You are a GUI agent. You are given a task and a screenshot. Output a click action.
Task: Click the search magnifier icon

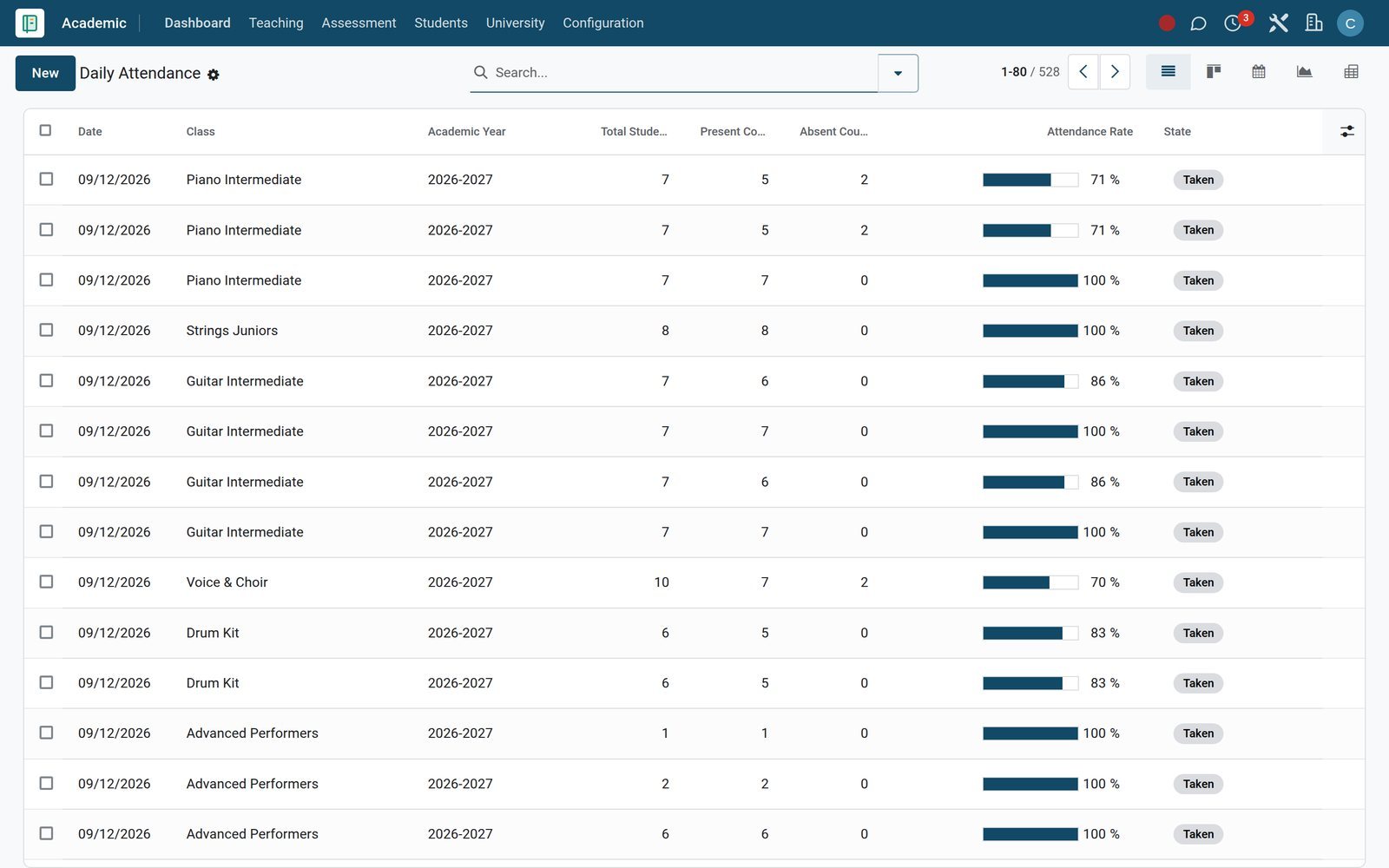pos(480,72)
